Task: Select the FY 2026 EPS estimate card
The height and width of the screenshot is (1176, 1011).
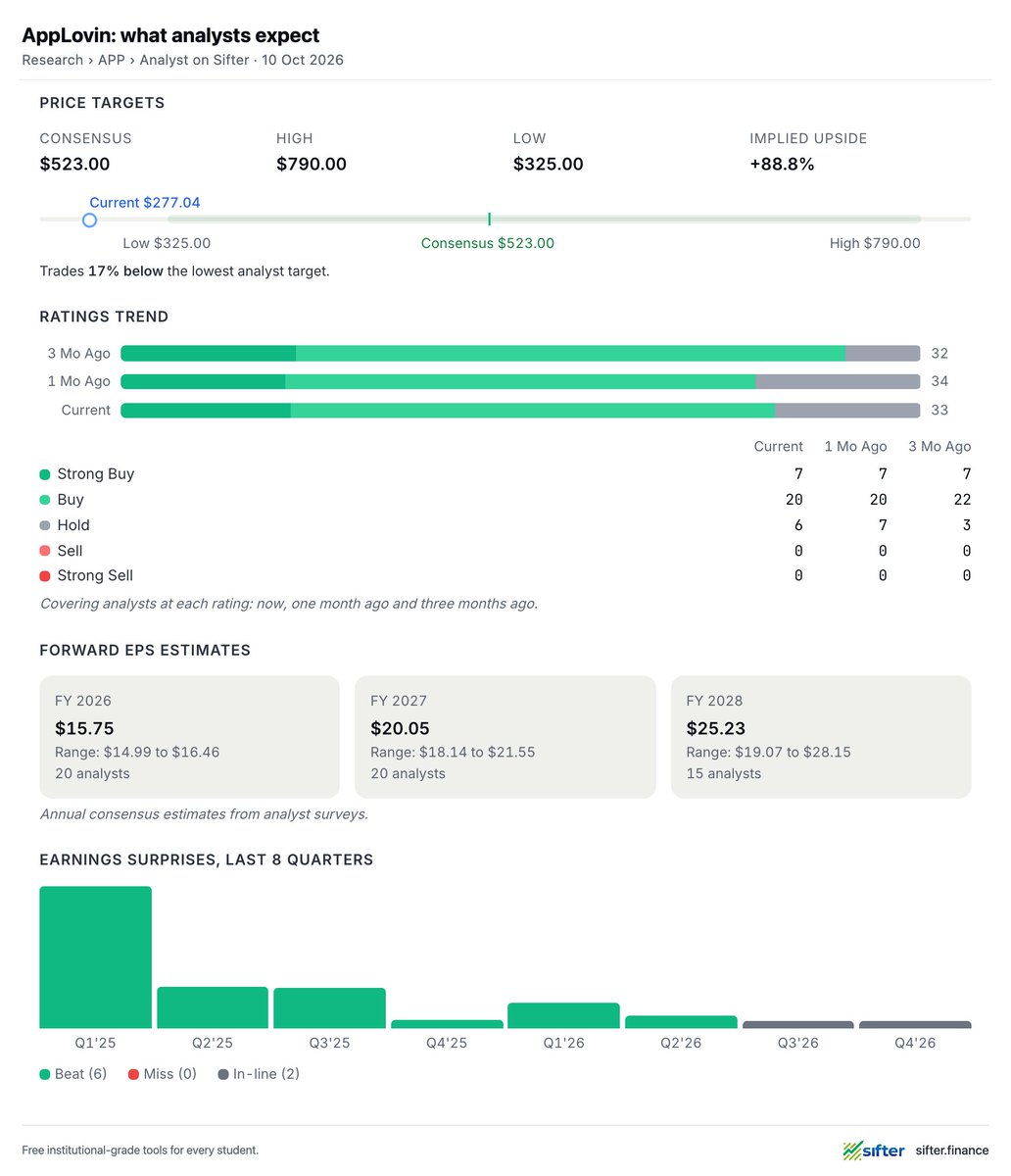Action: click(x=189, y=737)
